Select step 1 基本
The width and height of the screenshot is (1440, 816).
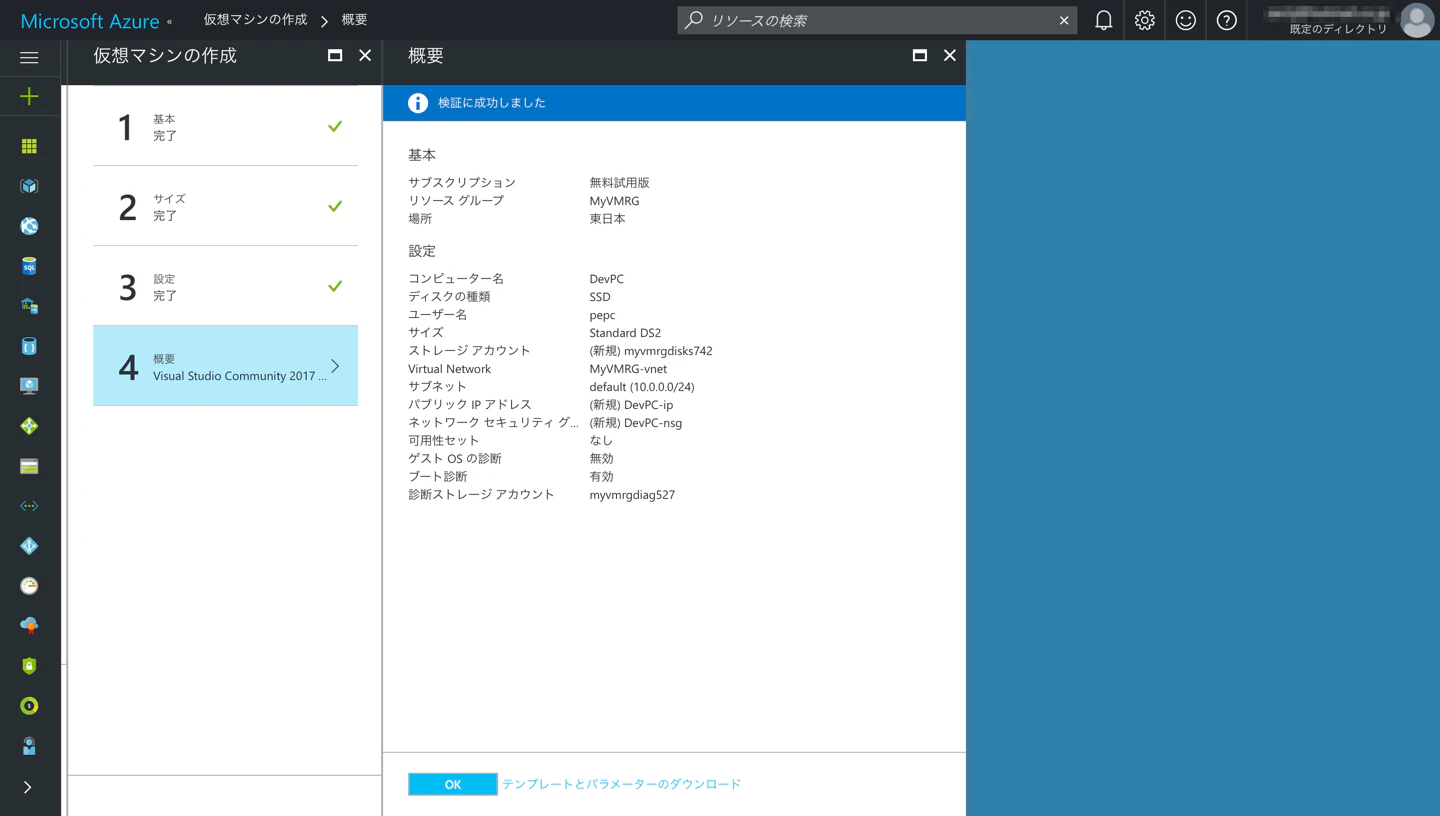pyautogui.click(x=225, y=126)
